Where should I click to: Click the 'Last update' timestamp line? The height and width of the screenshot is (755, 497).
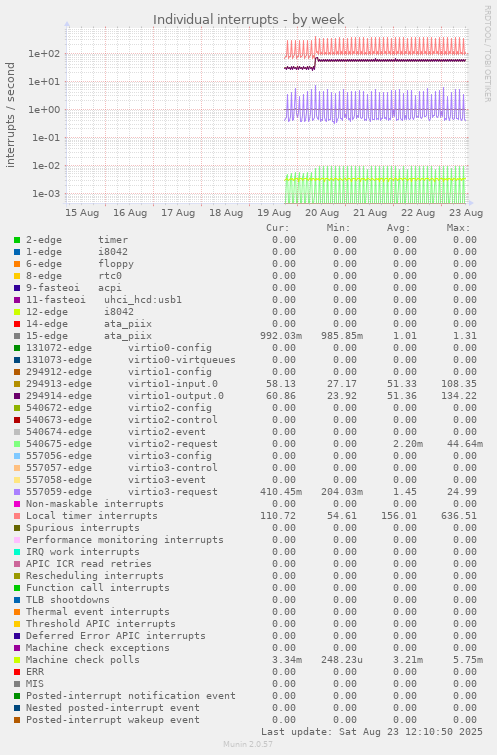tap(371, 732)
